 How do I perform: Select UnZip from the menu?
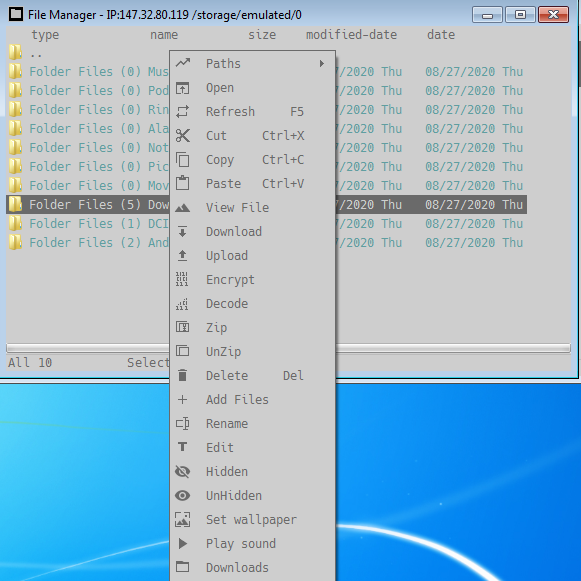(253, 351)
